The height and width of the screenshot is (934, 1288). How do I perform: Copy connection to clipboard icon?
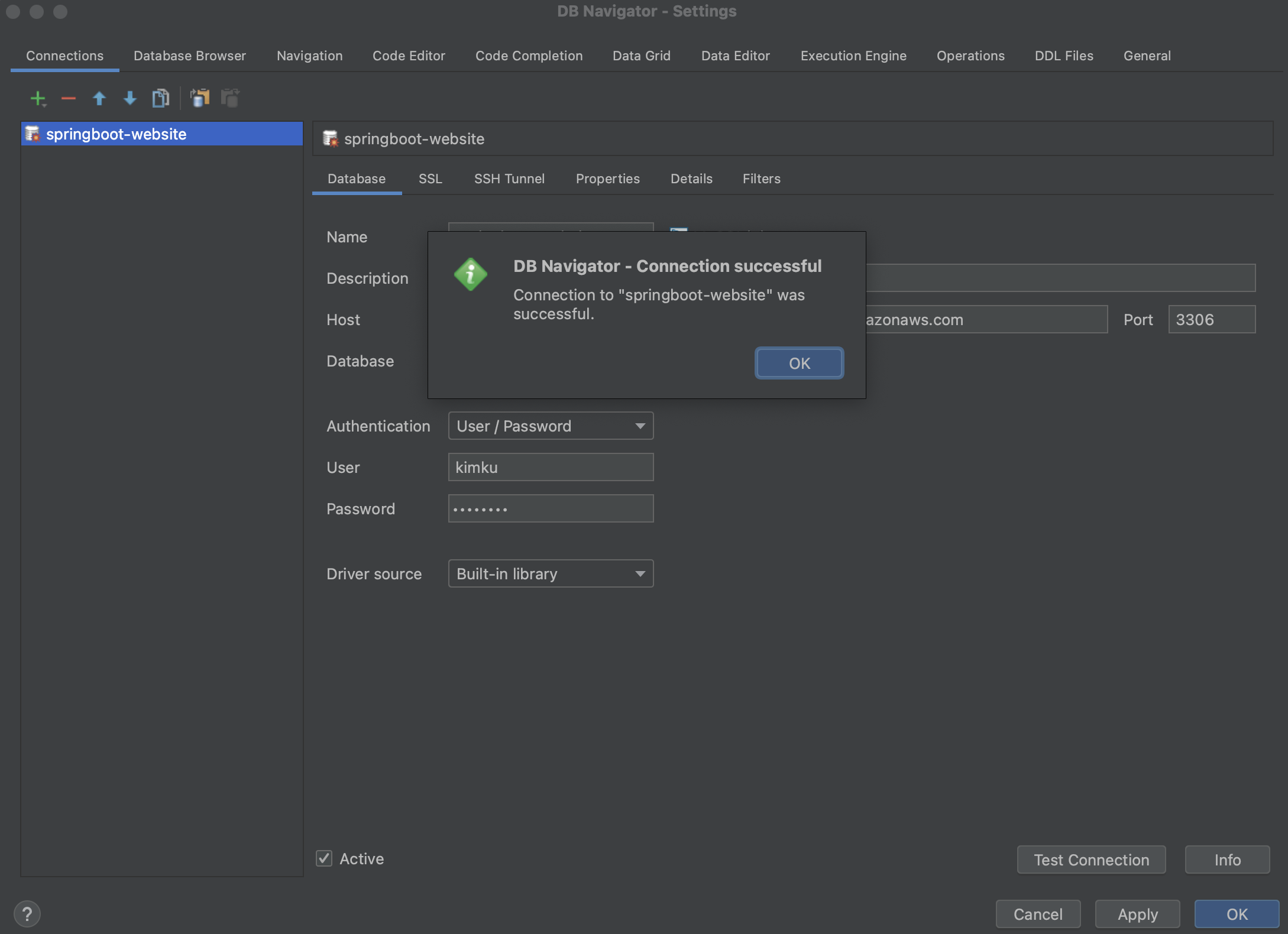200,98
